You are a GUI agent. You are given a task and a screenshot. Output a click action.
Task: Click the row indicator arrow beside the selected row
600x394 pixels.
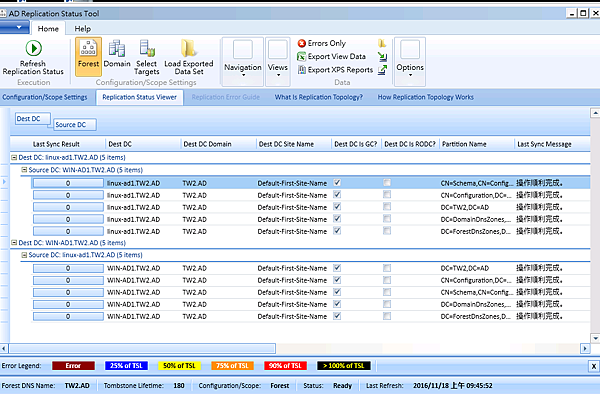point(4,182)
